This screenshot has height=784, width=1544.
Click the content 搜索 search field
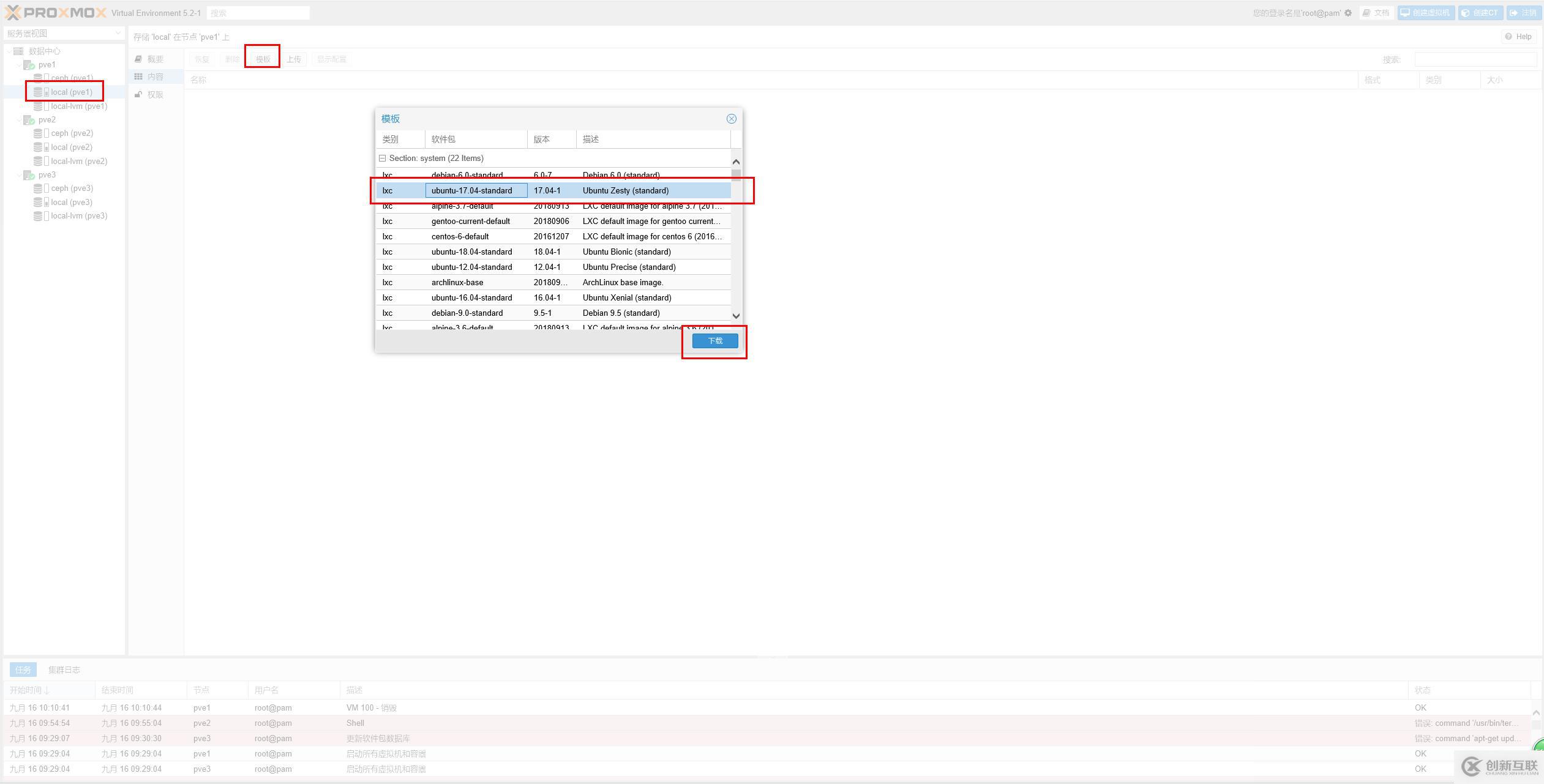pyautogui.click(x=1475, y=59)
